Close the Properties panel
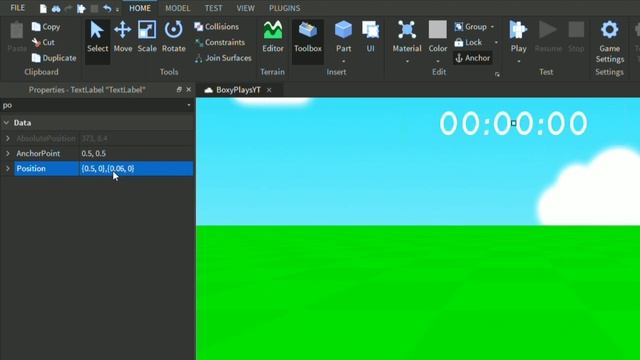This screenshot has width=640, height=360. click(189, 89)
